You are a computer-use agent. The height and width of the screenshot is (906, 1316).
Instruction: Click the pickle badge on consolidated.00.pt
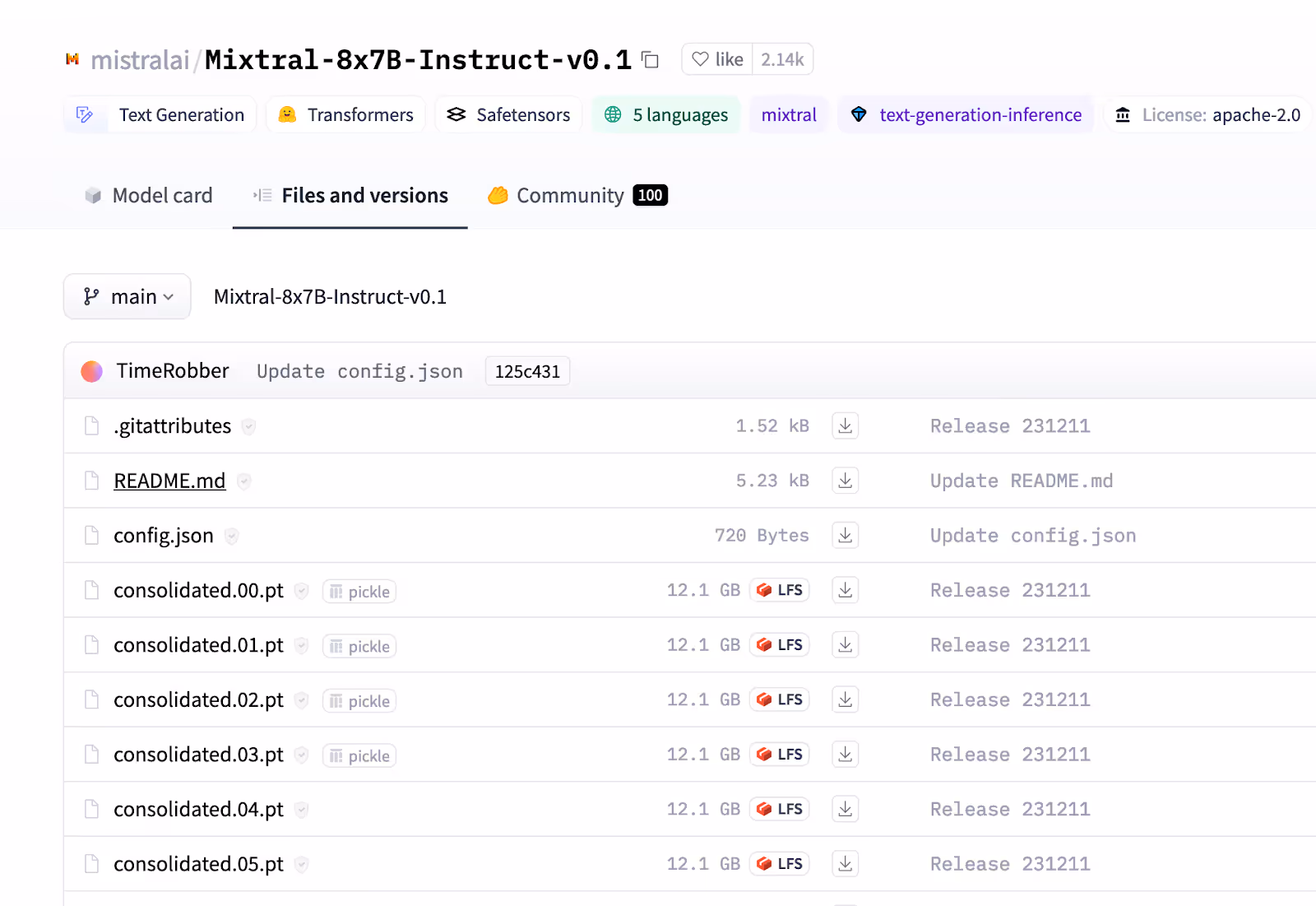pyautogui.click(x=359, y=592)
